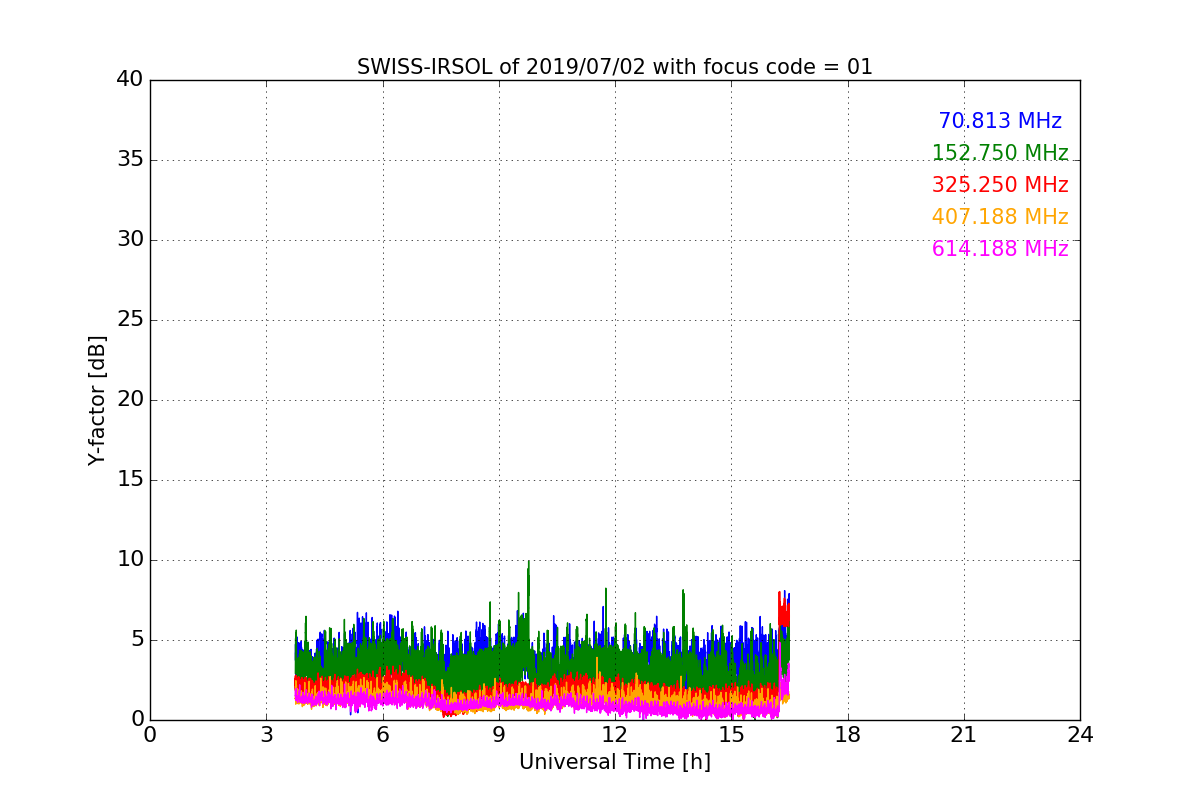Click x-axis tick value 21
Image resolution: width=1200 pixels, height=800 pixels.
click(964, 735)
